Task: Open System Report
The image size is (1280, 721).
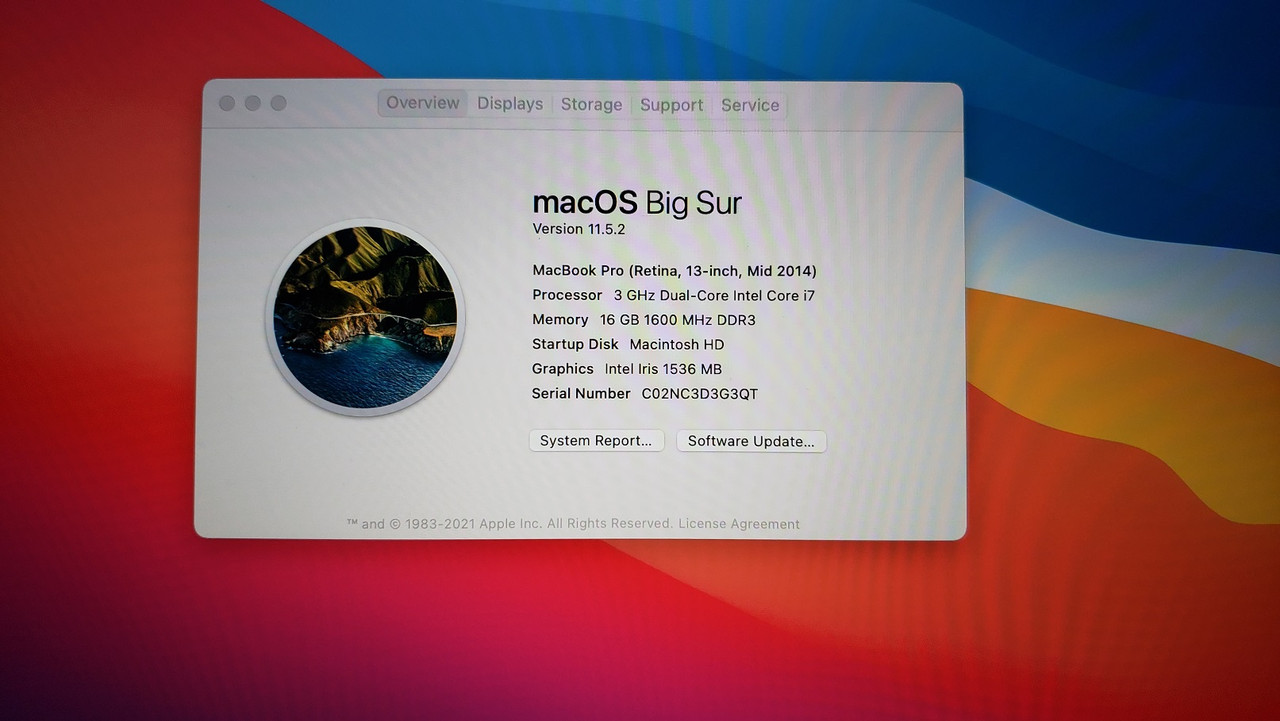Action: pyautogui.click(x=596, y=441)
